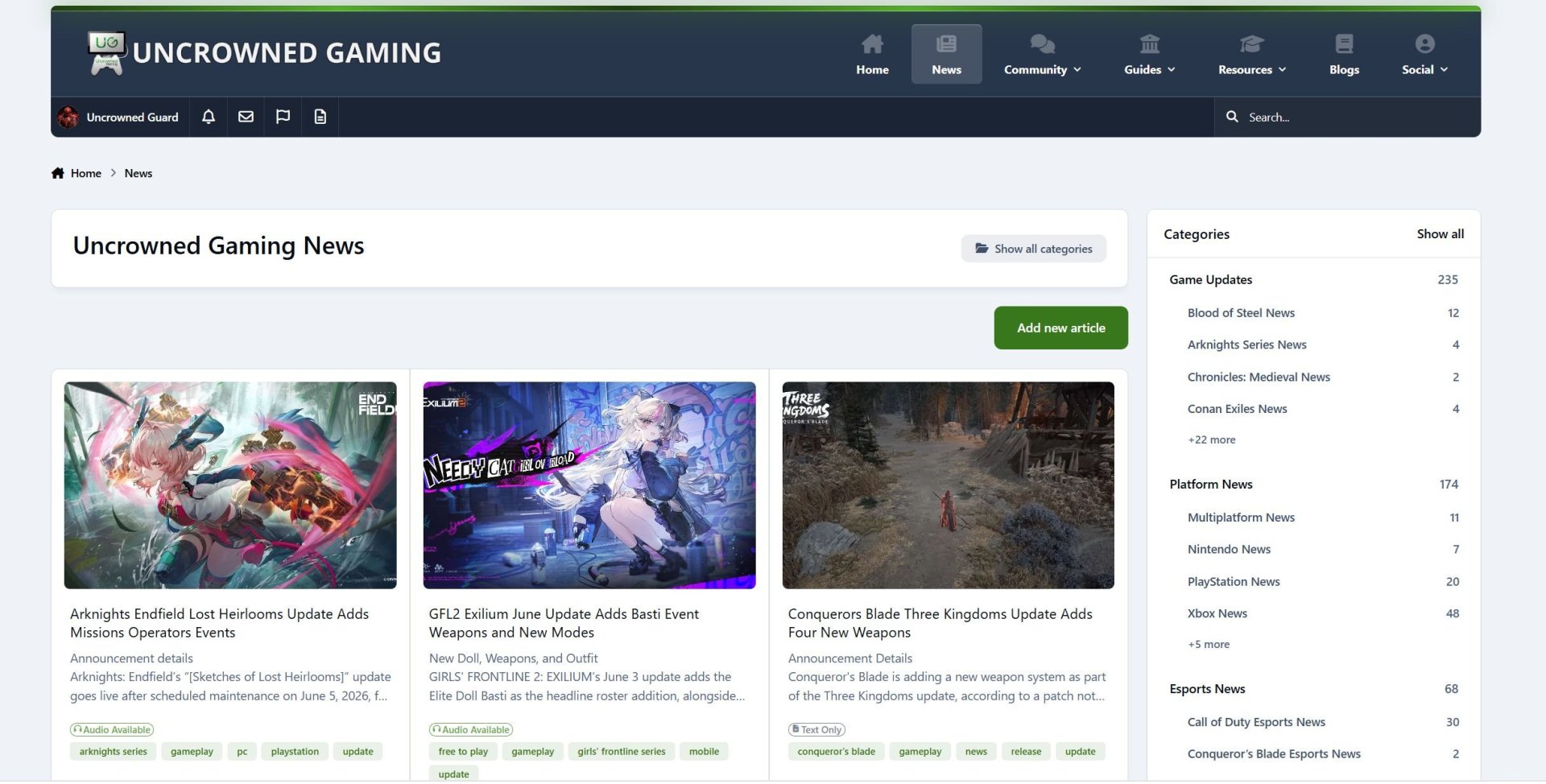Open Conqueror's Blade Esports News category
This screenshot has width=1546, height=784.
point(1274,754)
